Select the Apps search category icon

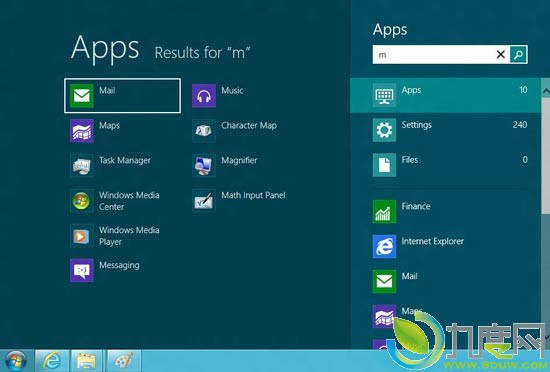pos(384,95)
